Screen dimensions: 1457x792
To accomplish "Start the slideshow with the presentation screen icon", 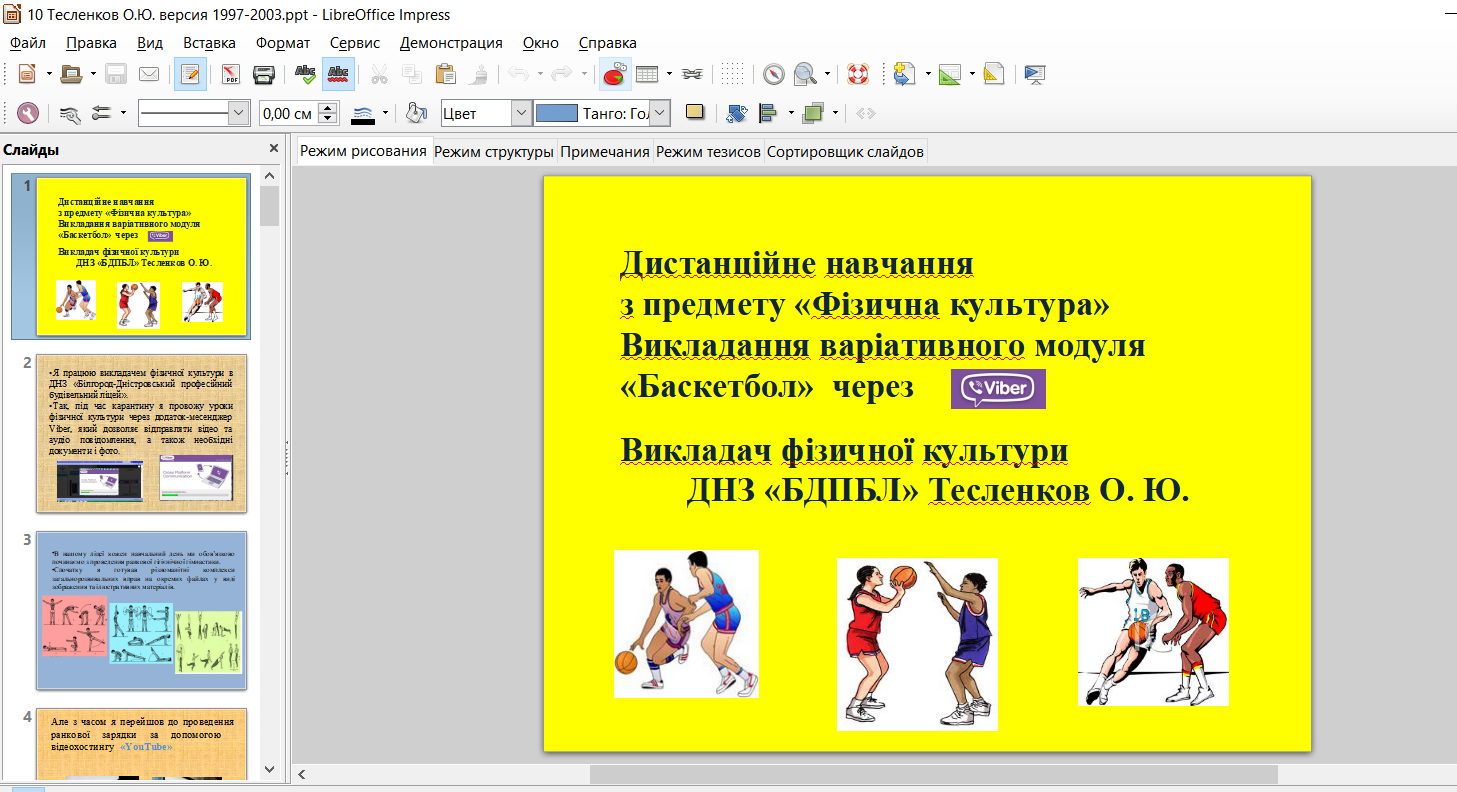I will tap(1034, 74).
